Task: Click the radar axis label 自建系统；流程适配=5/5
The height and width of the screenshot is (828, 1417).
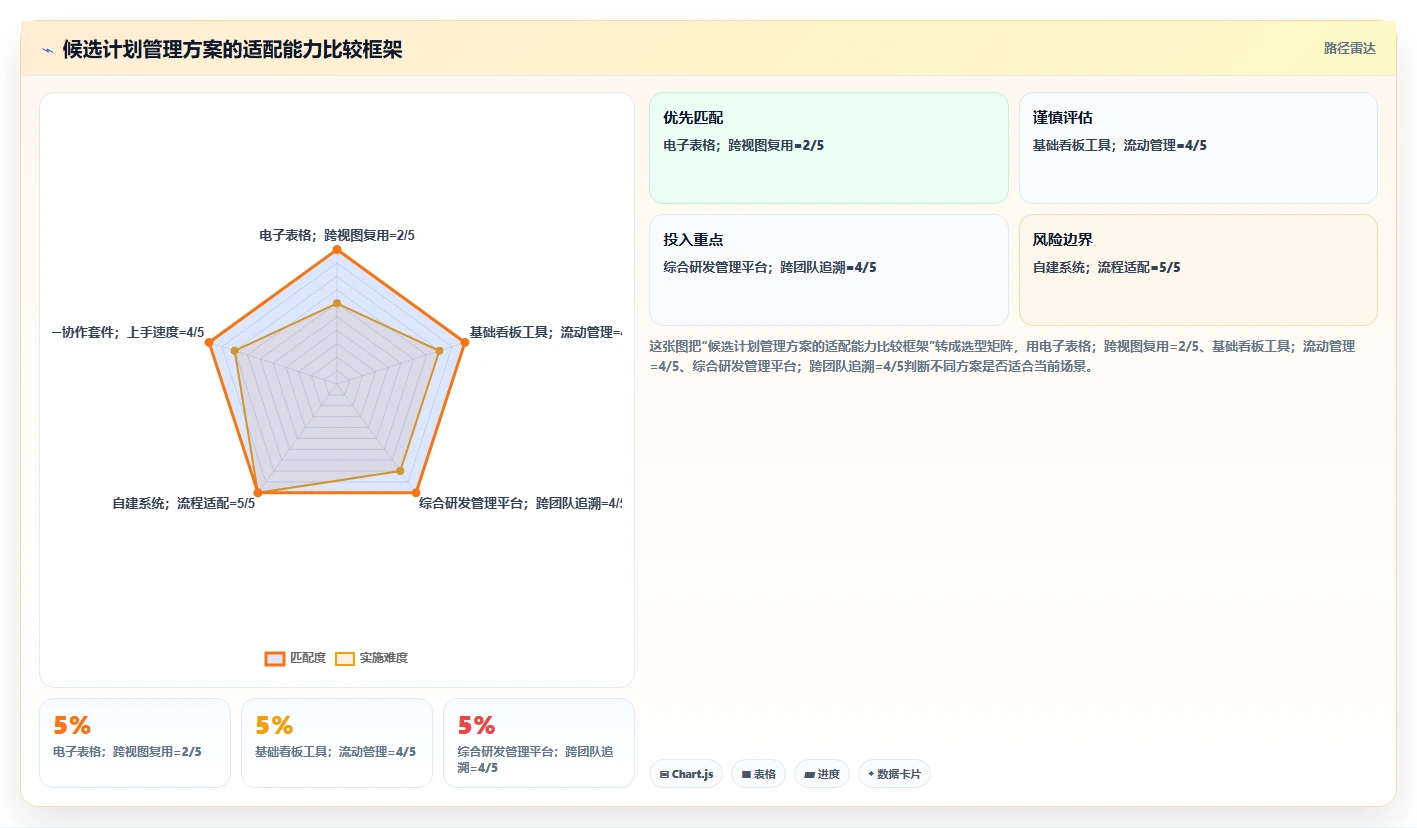Action: (184, 503)
